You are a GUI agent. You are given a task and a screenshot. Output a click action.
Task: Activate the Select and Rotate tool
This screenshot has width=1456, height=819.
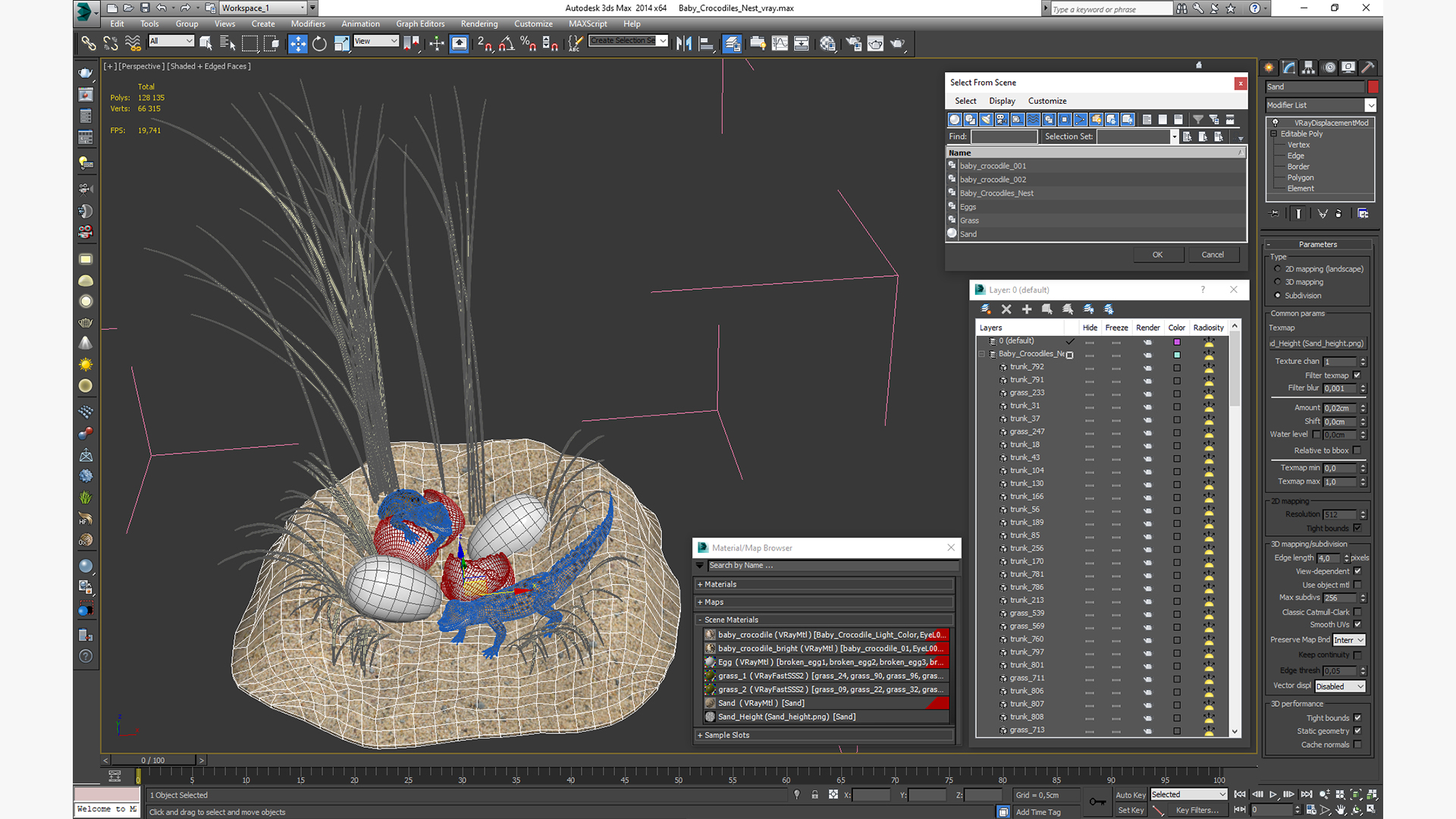point(319,43)
